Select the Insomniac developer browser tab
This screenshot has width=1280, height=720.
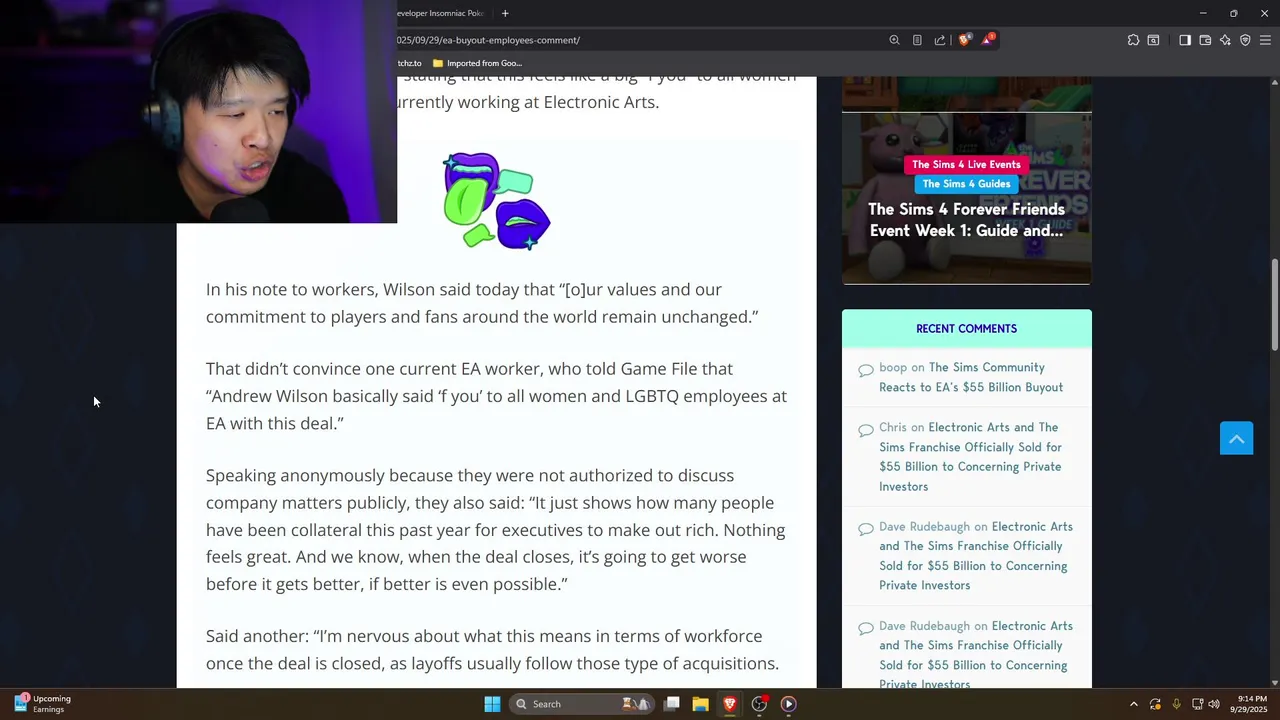click(x=441, y=13)
